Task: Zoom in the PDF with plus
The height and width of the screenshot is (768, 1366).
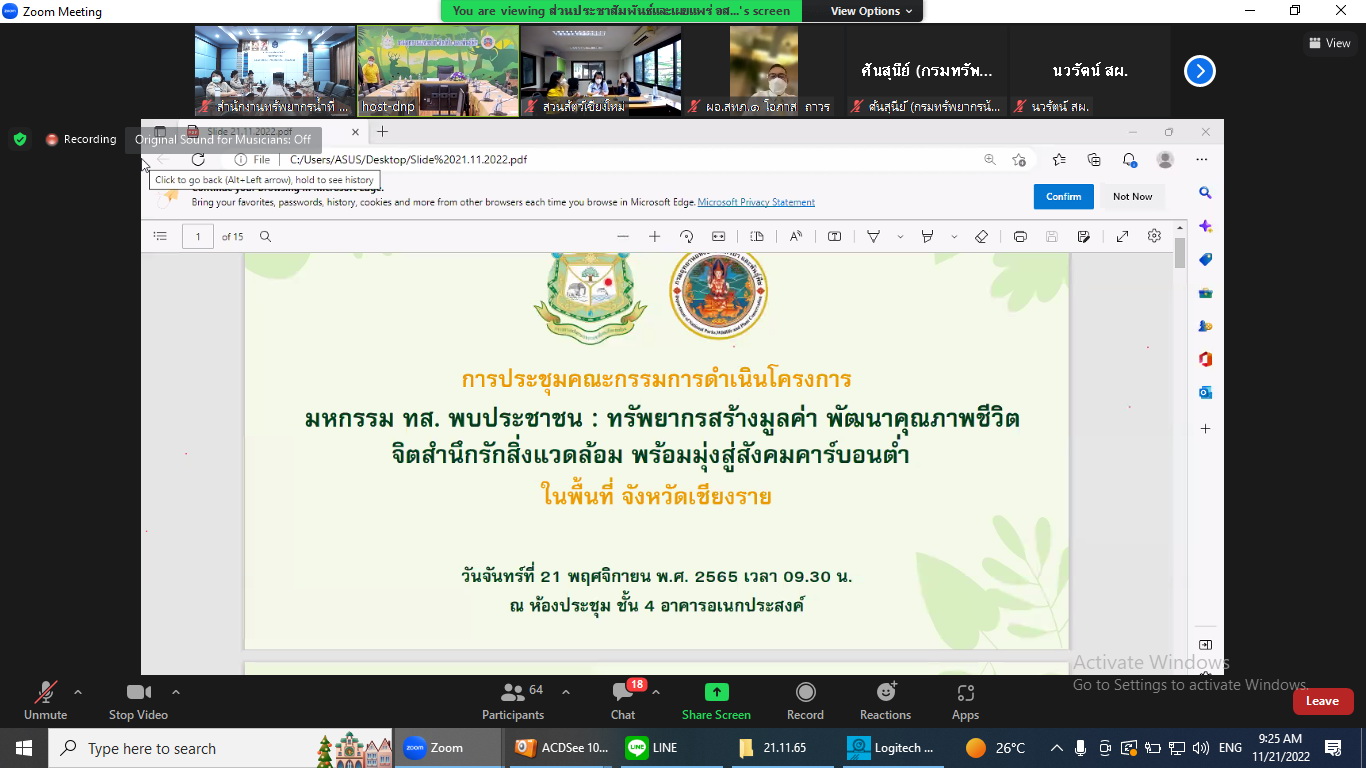Action: [x=655, y=237]
